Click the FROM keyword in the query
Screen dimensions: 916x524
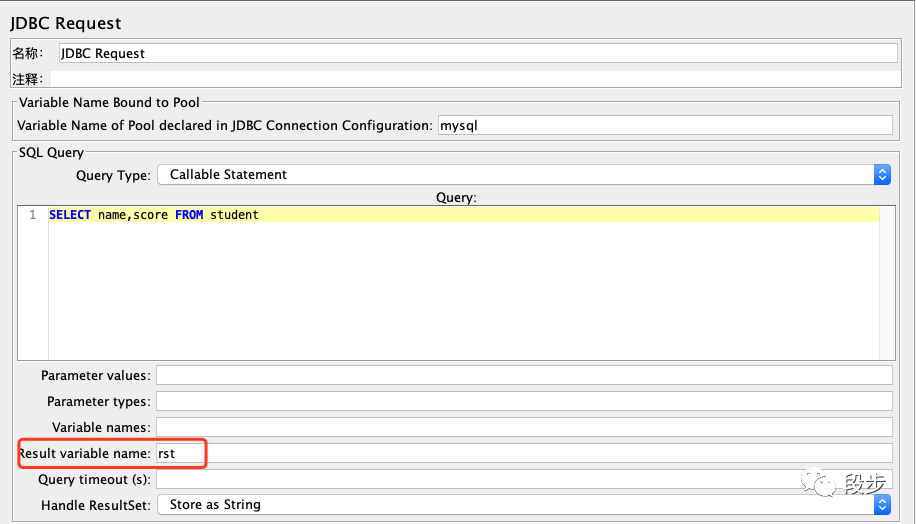[x=189, y=215]
